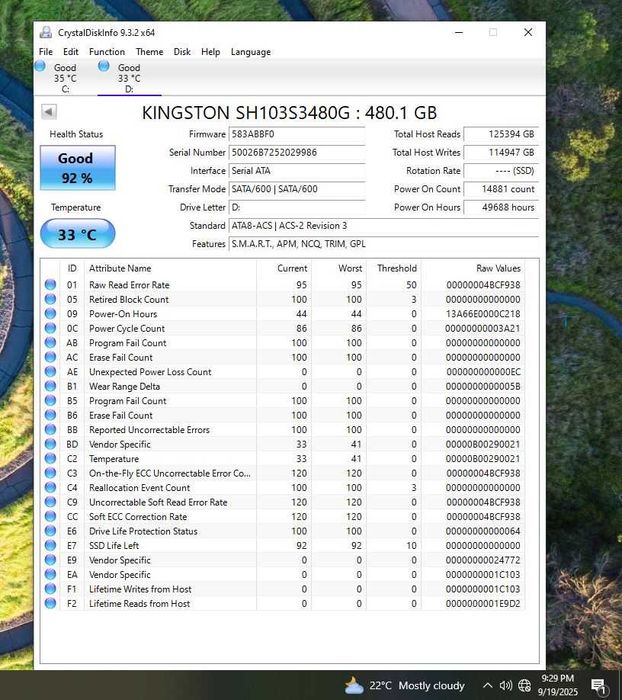622x700 pixels.
Task: Click the status orb for row AB
Action: coord(50,342)
